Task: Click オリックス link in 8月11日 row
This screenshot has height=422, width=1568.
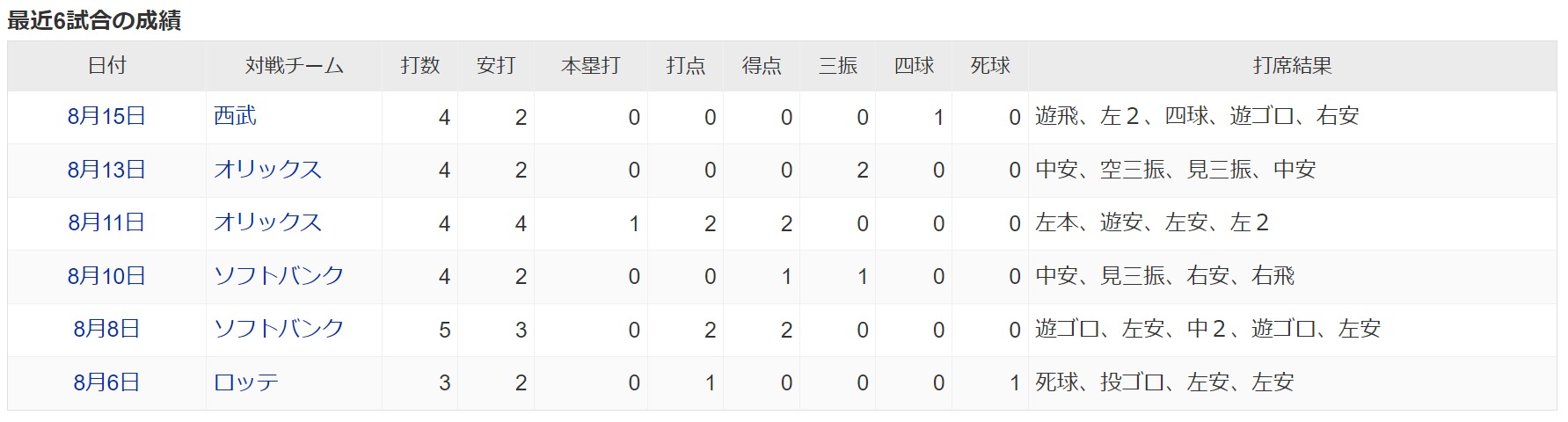Action: click(x=267, y=222)
